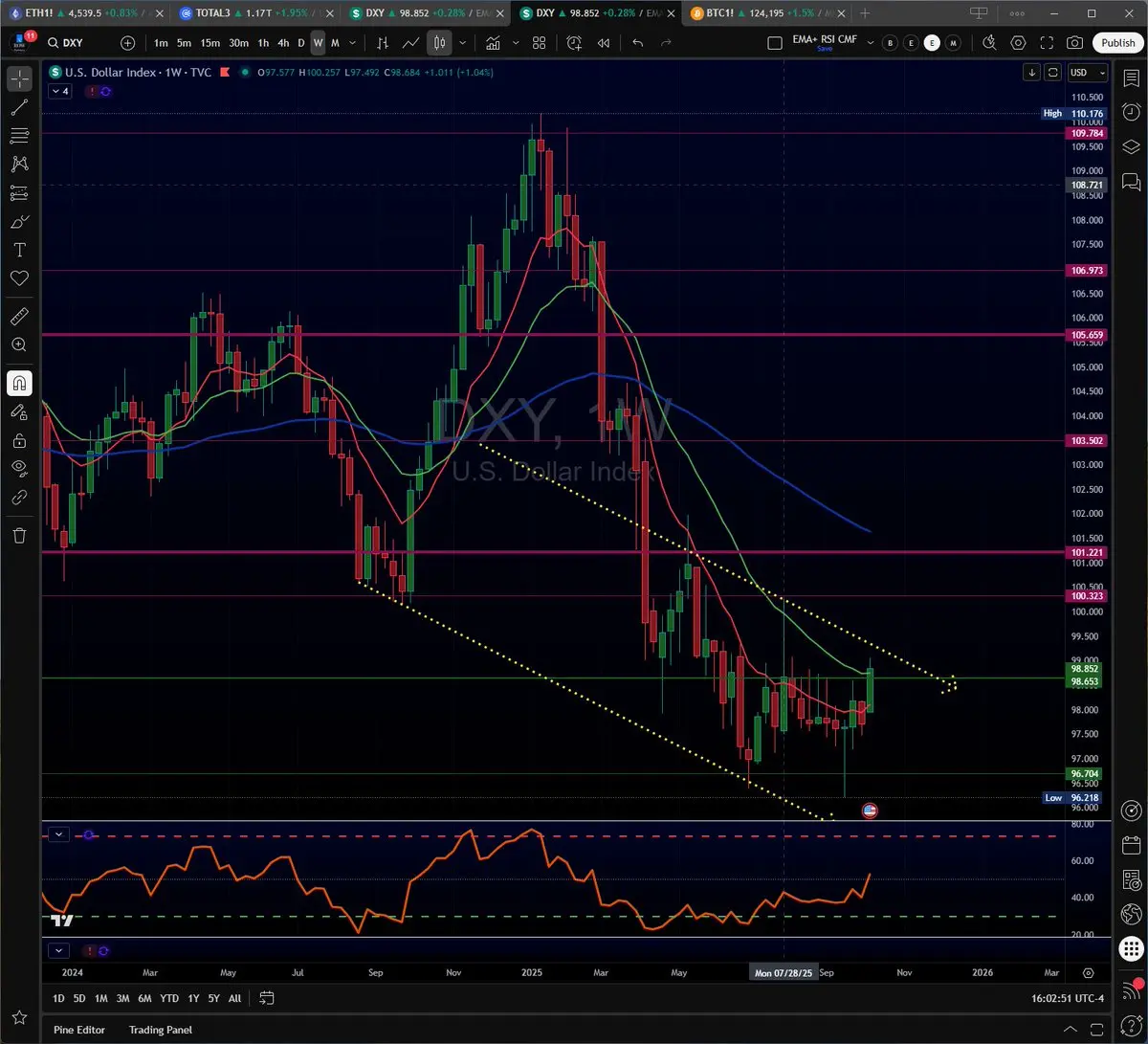Viewport: 1148px width, 1044px height.
Task: Select the trend line drawing tool
Action: tap(19, 107)
